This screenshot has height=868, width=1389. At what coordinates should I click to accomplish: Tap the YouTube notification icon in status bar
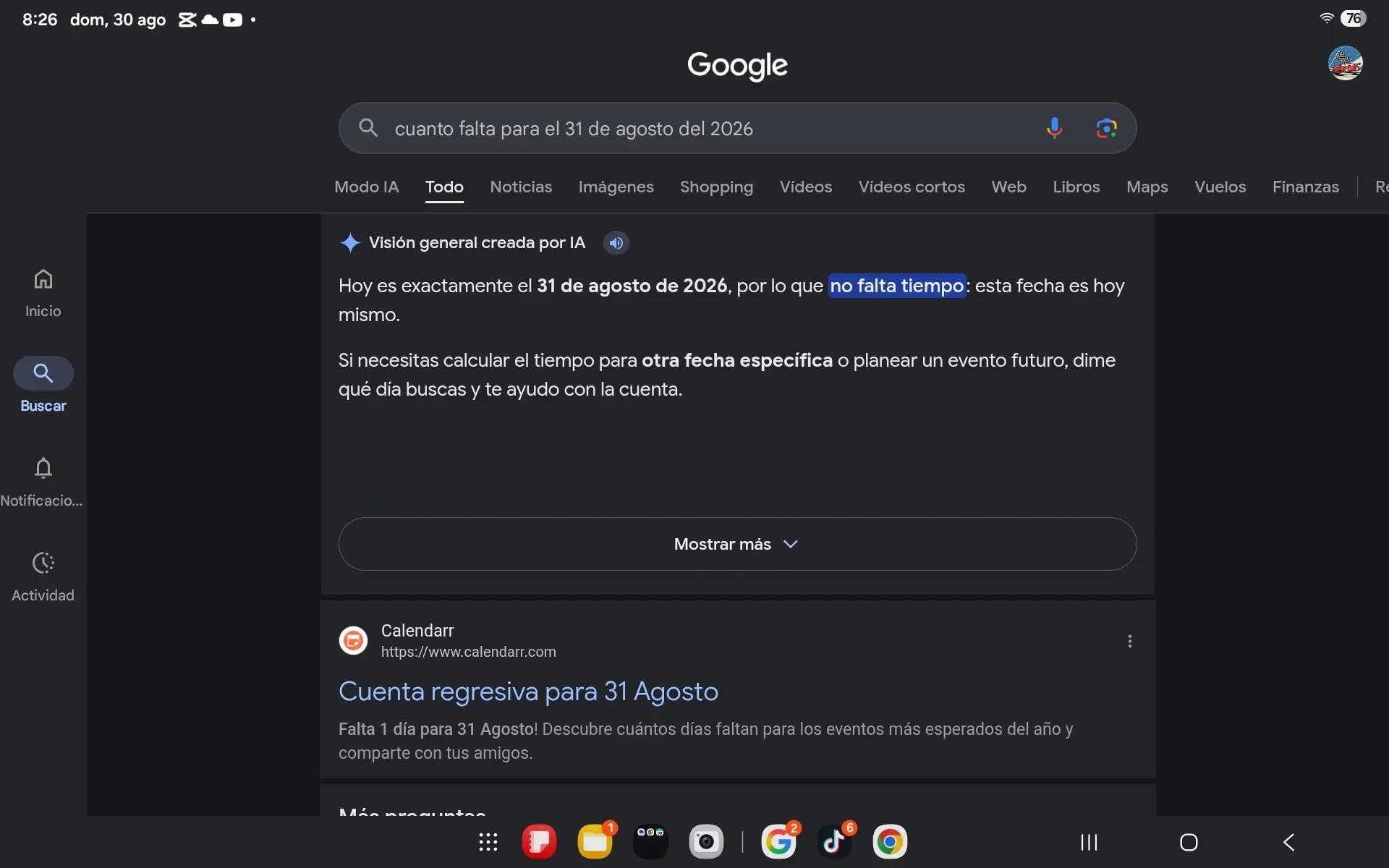click(232, 20)
